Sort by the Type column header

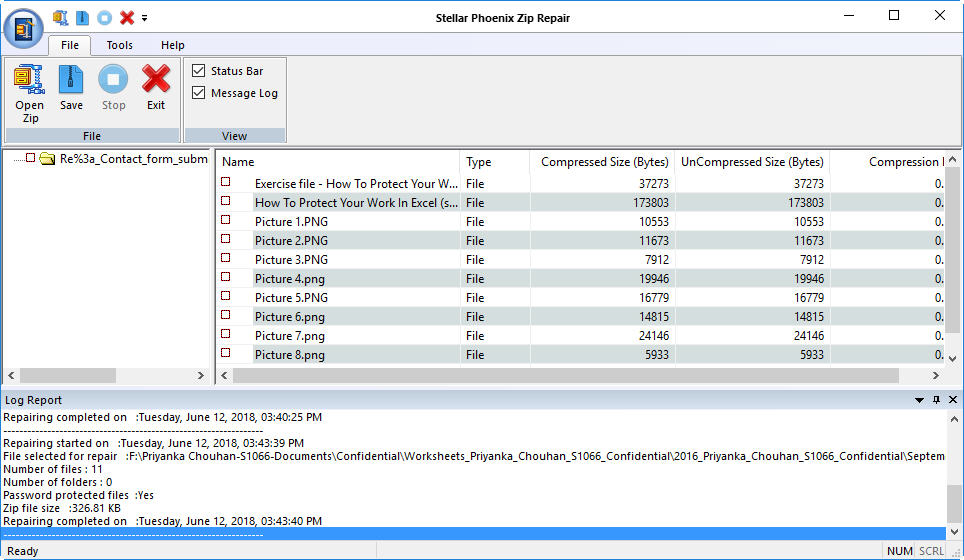(x=494, y=162)
